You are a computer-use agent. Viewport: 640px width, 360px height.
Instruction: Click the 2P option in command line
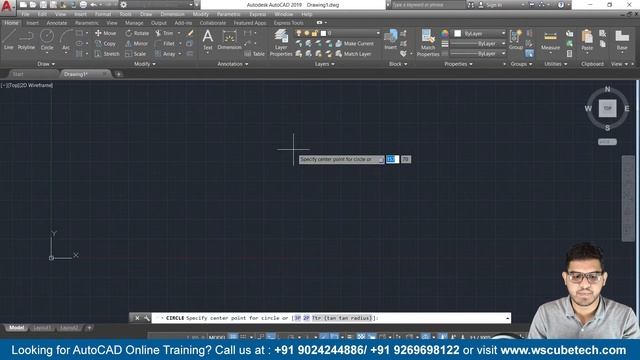coord(306,318)
